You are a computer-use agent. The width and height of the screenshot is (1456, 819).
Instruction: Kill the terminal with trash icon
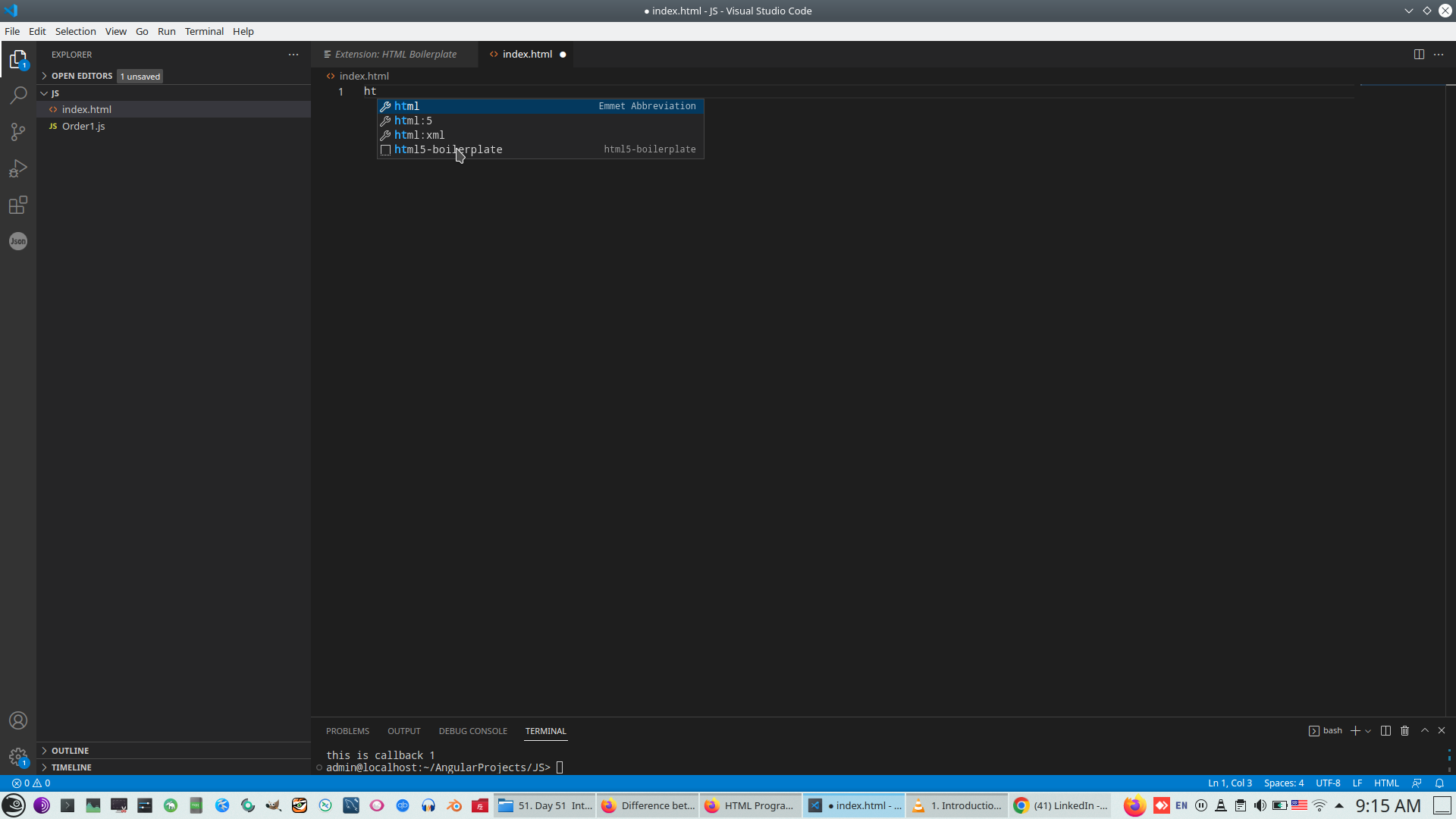[x=1404, y=730]
